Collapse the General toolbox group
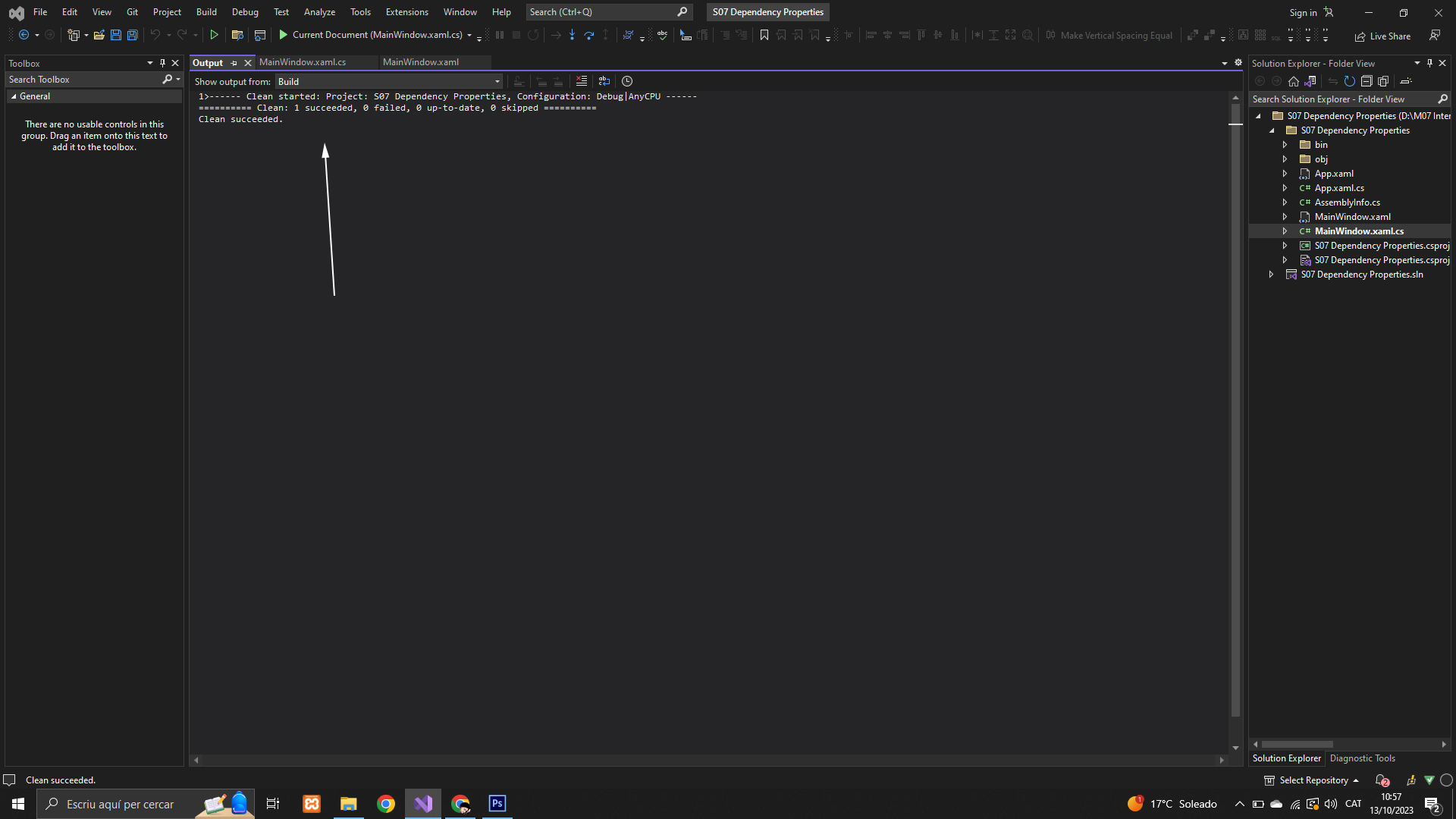Screen dimensions: 1456x819 click(x=14, y=96)
